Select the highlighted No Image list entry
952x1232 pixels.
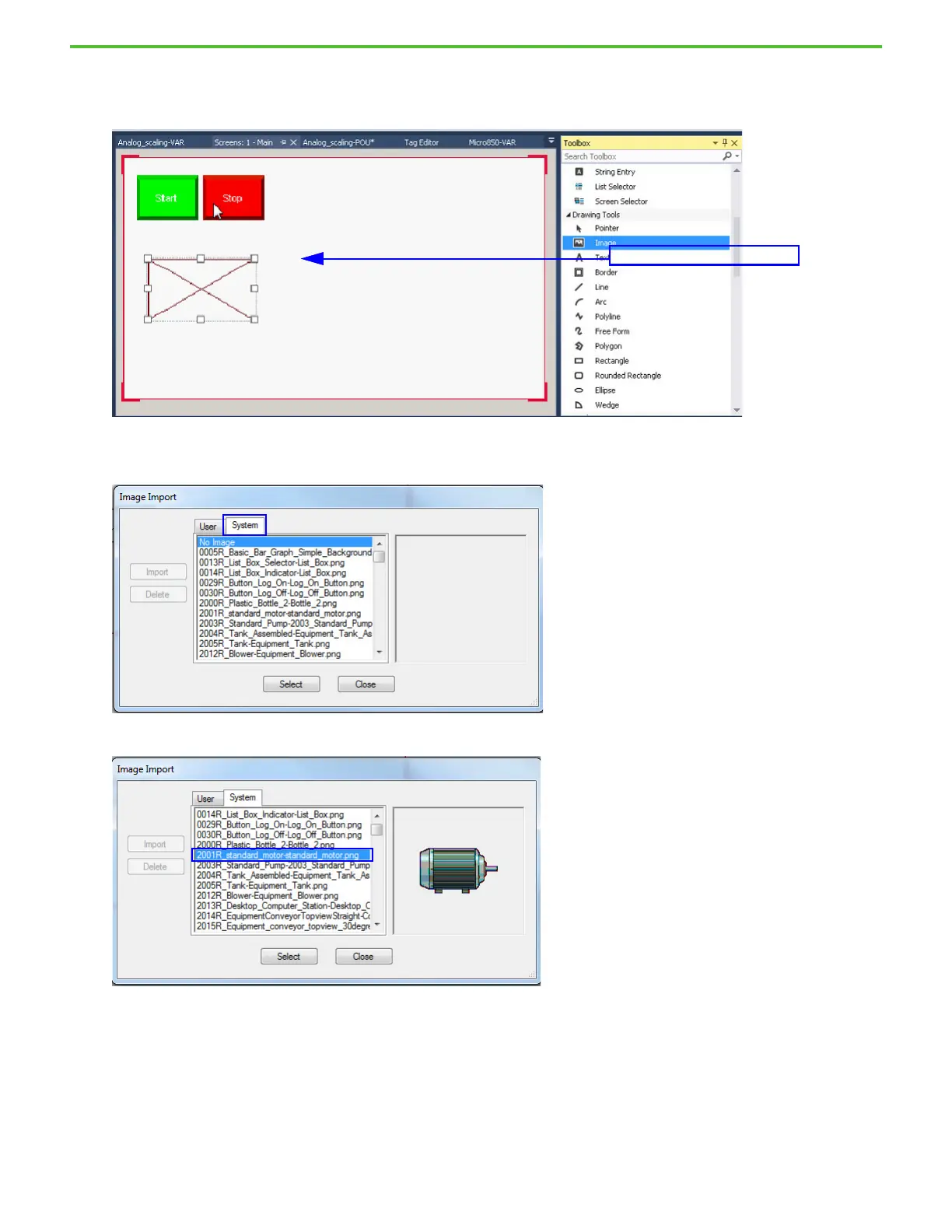[285, 542]
